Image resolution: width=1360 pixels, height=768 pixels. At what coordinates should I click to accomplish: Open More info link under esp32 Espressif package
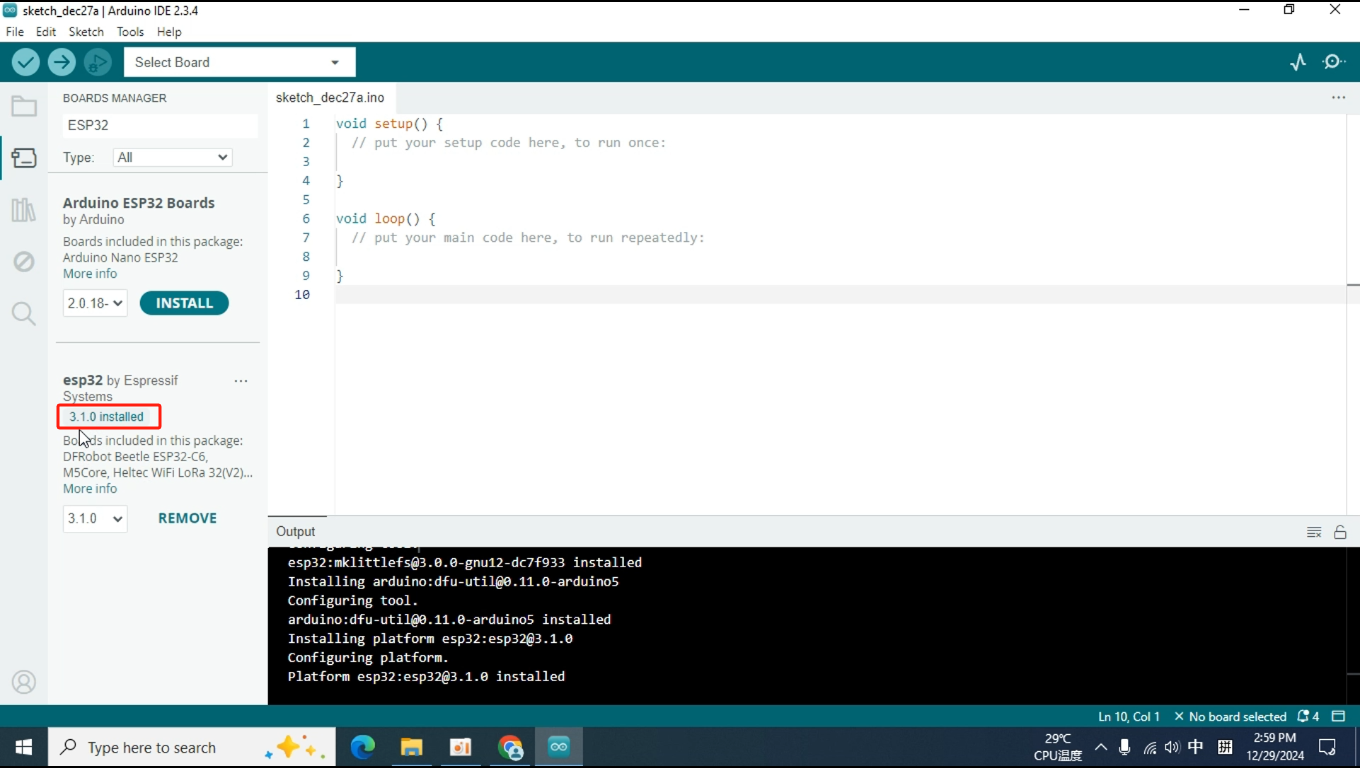tap(90, 489)
